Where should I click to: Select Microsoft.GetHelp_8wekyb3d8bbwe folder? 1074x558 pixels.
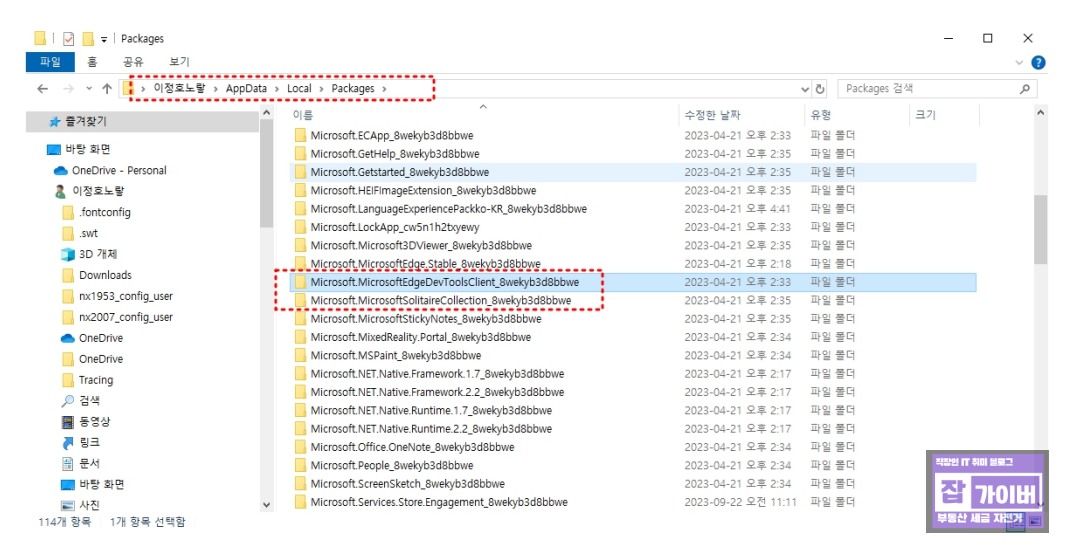[395, 154]
